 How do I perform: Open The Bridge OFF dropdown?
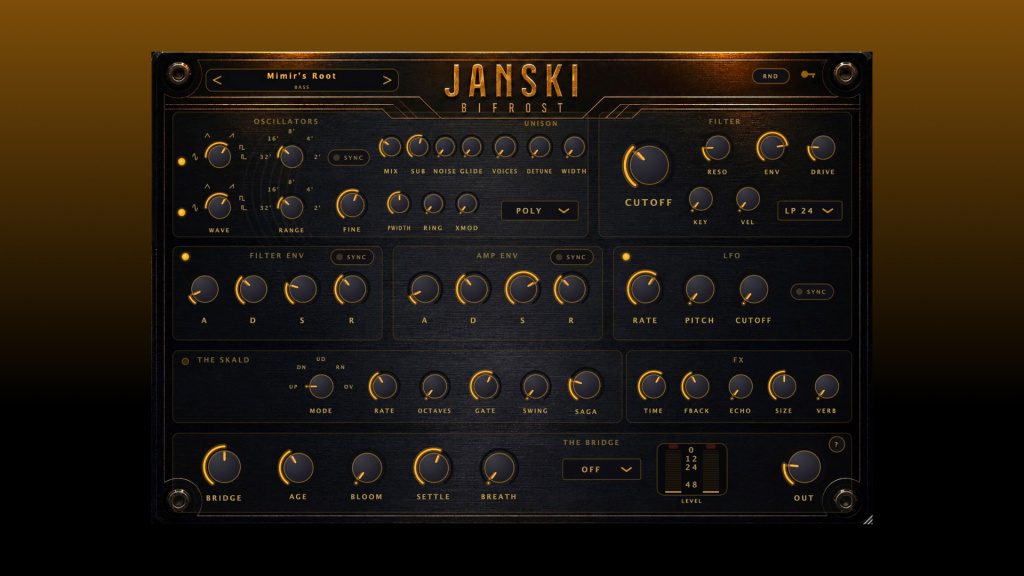[x=601, y=469]
